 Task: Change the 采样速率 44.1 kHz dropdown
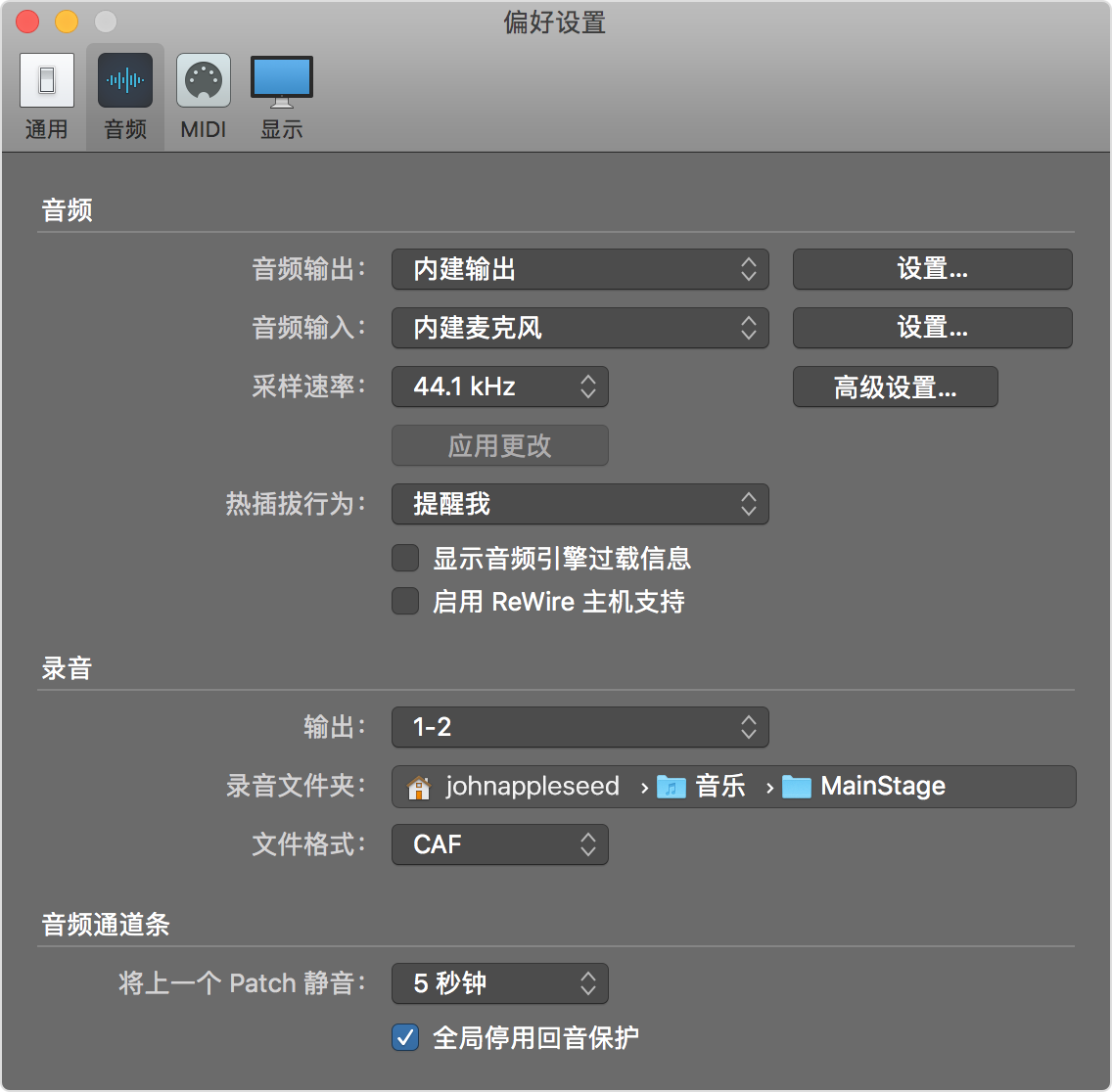click(x=499, y=387)
